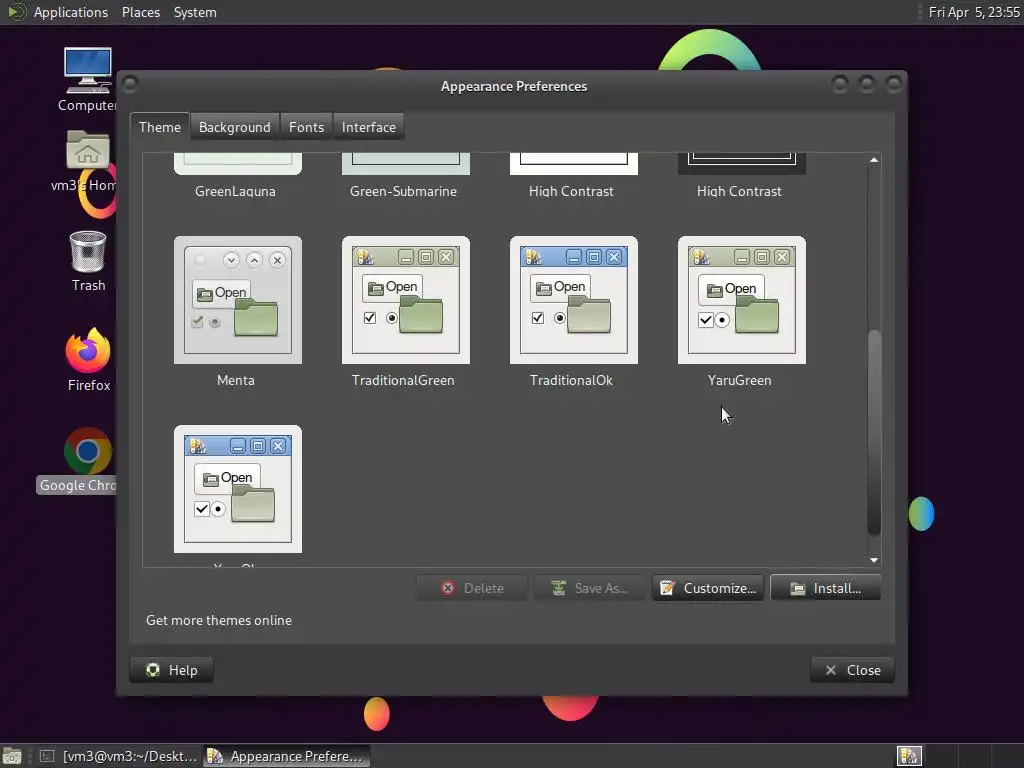Click the clock showing Fri Apr 5
Image resolution: width=1024 pixels, height=768 pixels.
click(974, 12)
